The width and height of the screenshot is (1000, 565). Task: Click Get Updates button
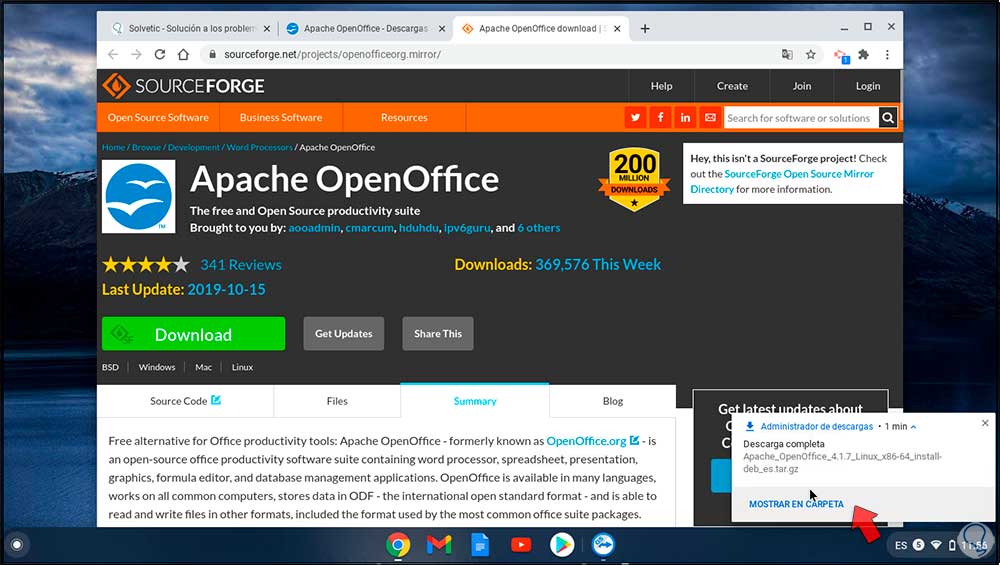(x=344, y=334)
